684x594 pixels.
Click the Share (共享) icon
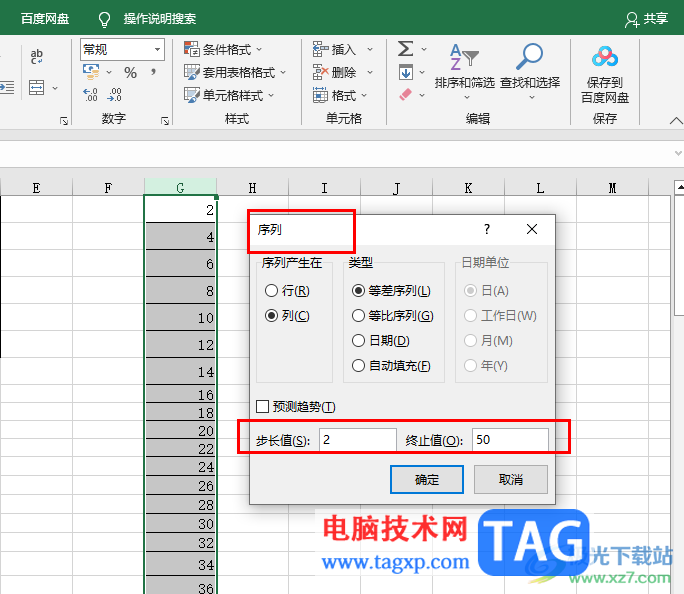(631, 20)
